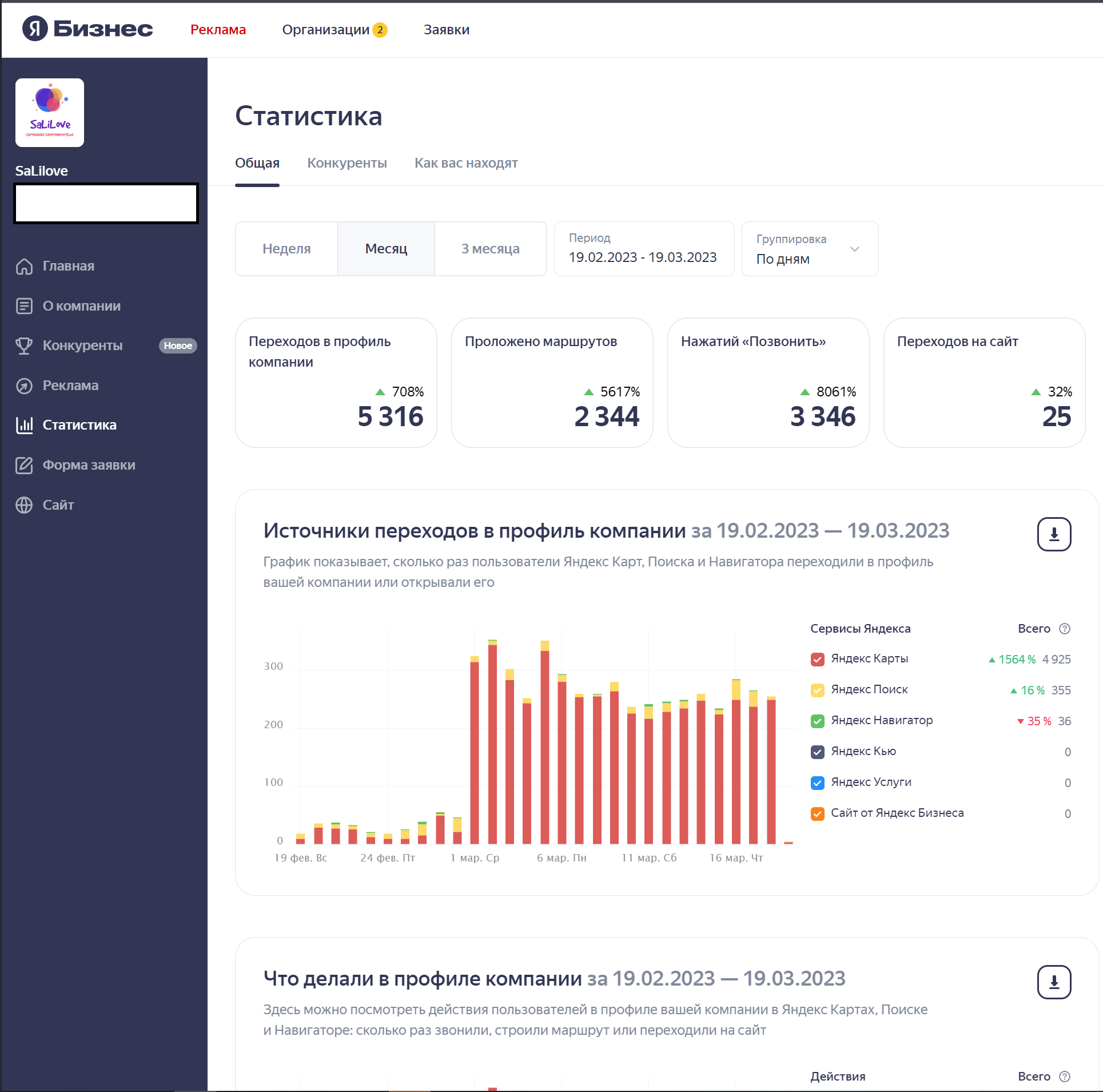Open the Период date range picker
1103x1092 pixels.
pyautogui.click(x=643, y=249)
